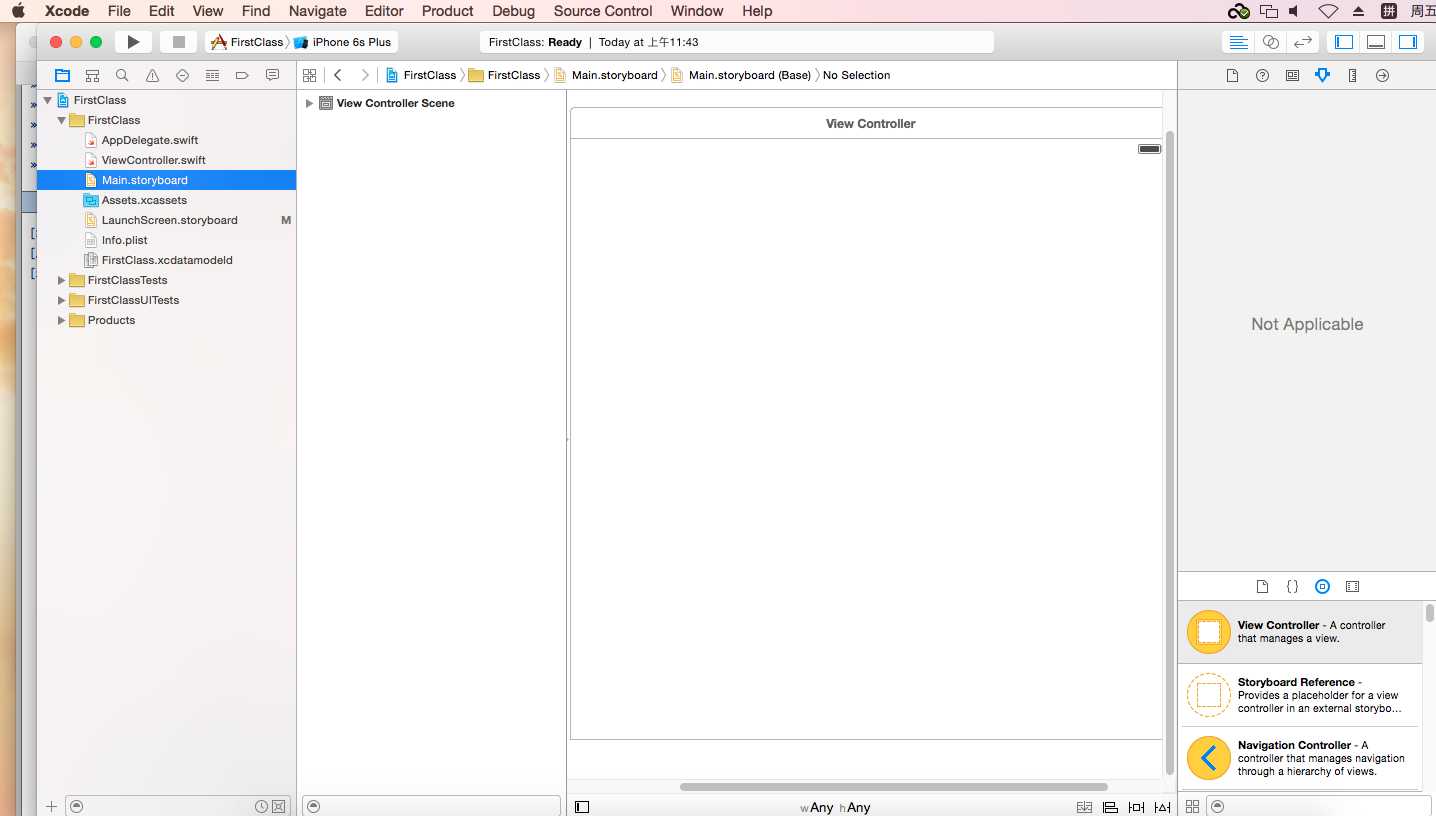Image resolution: width=1436 pixels, height=816 pixels.
Task: Open the Apple menu
Action: pos(18,11)
